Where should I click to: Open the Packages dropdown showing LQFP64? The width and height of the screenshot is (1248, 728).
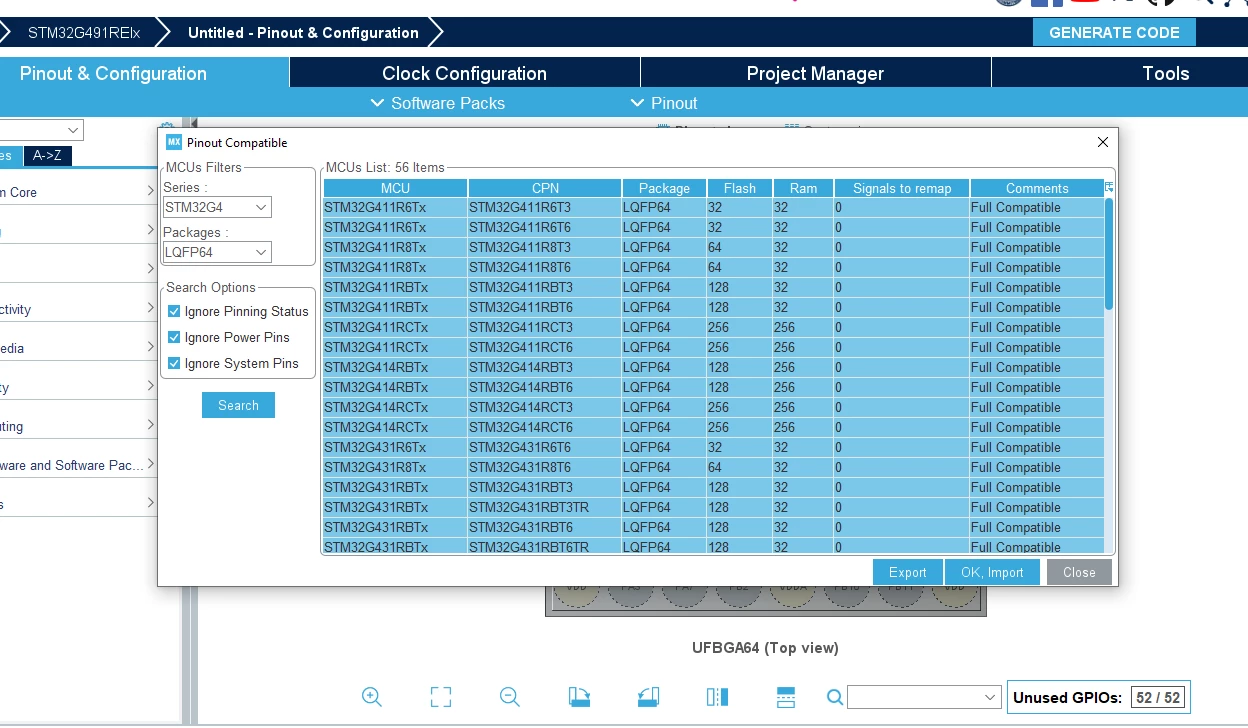pyautogui.click(x=217, y=252)
